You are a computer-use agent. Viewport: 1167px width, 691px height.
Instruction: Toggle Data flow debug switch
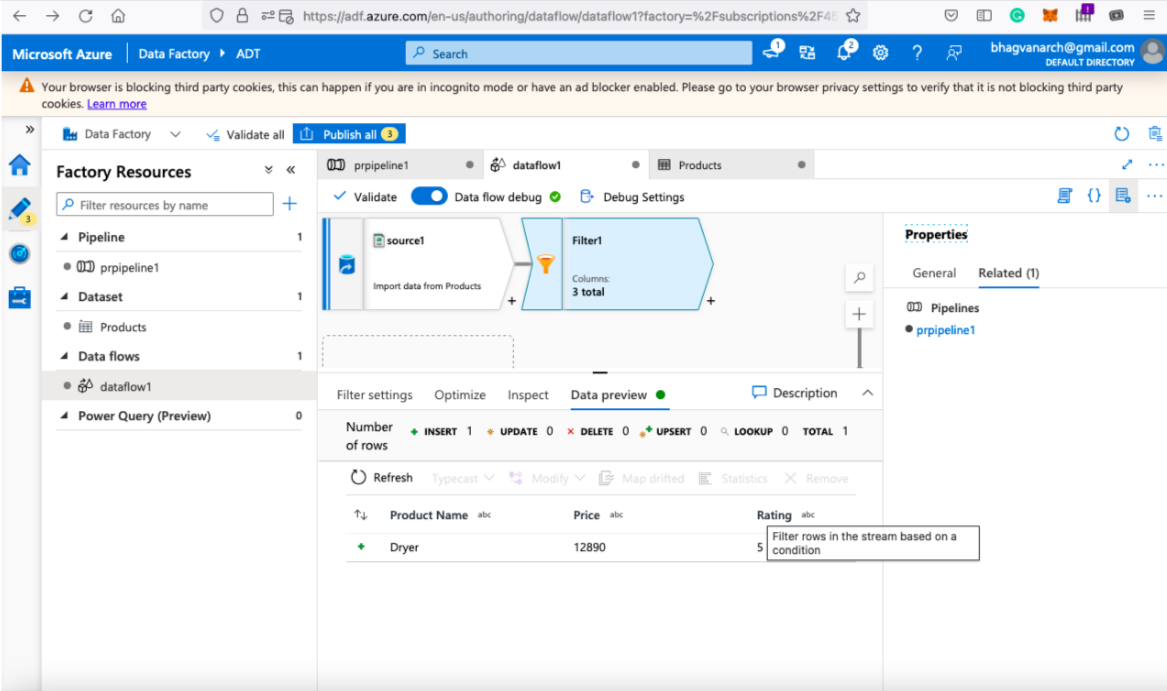429,197
